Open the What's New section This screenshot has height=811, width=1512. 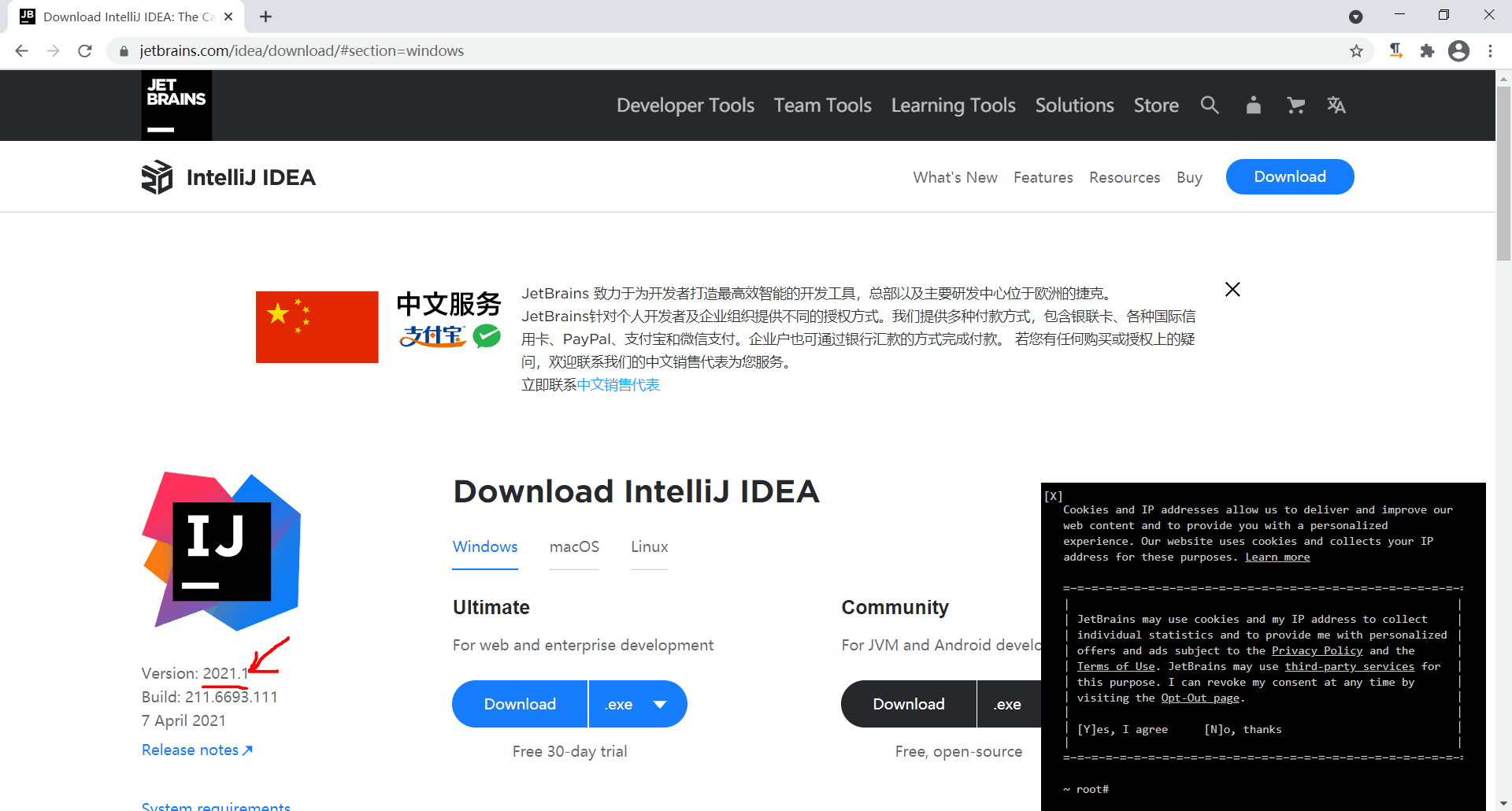coord(954,177)
